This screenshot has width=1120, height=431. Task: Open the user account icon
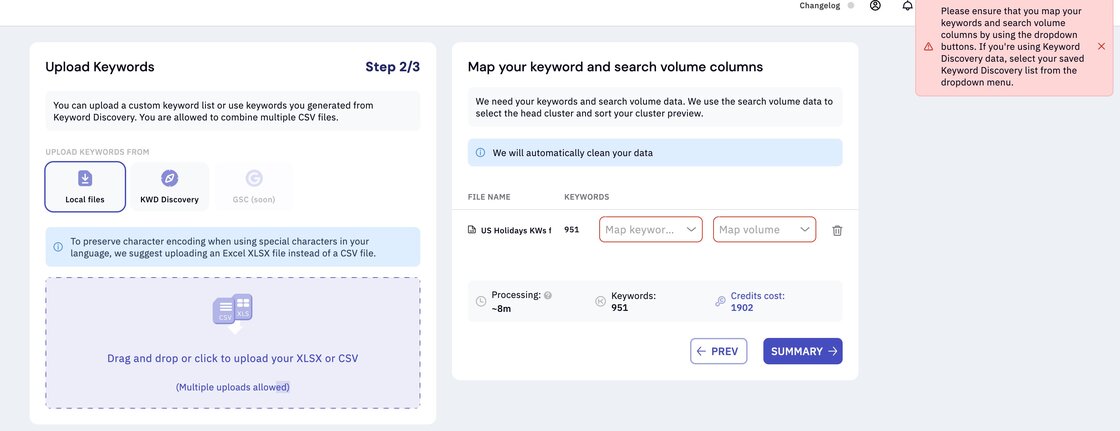[x=875, y=6]
